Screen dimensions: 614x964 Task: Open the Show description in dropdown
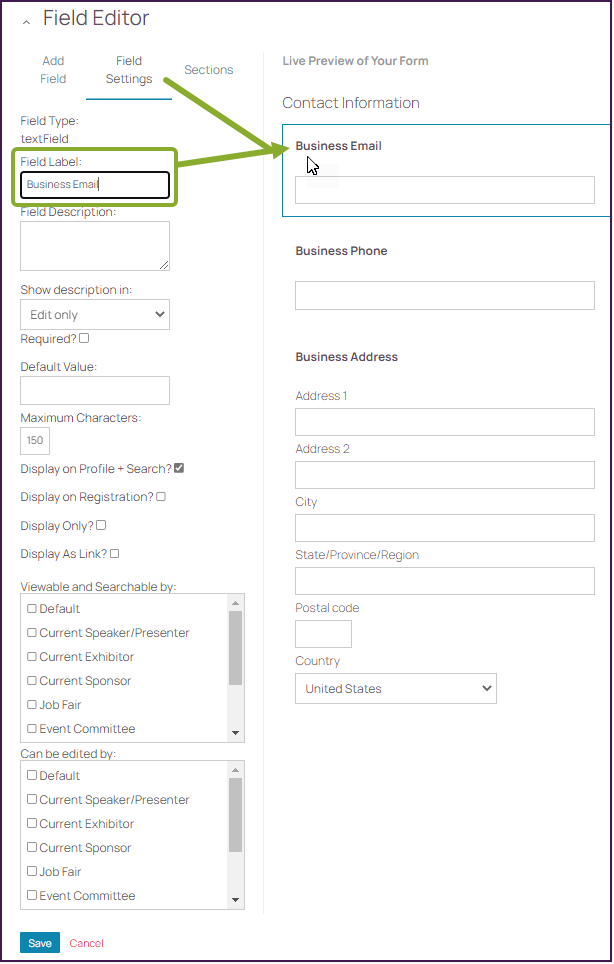click(95, 315)
